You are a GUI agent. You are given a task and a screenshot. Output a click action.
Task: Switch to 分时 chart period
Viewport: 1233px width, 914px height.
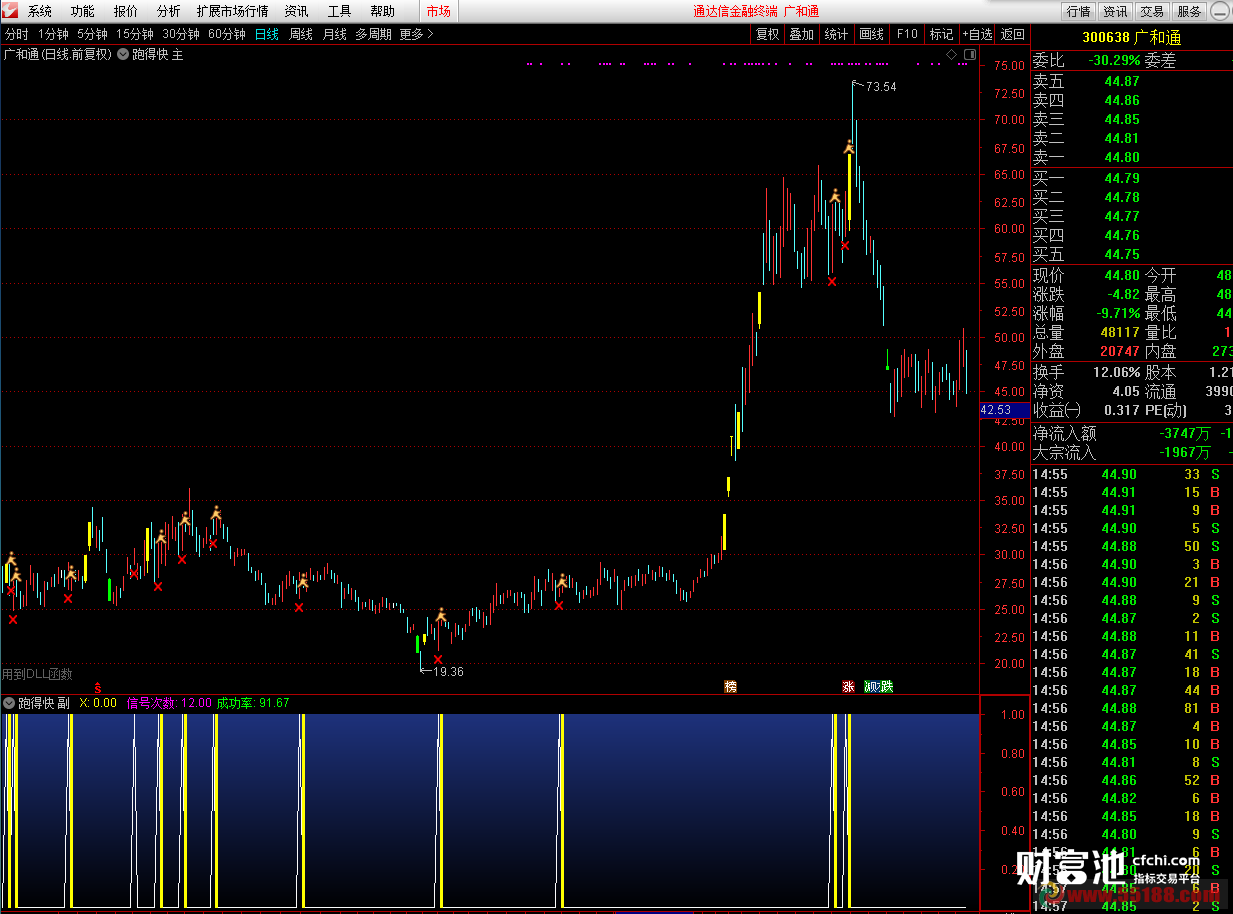coord(17,34)
